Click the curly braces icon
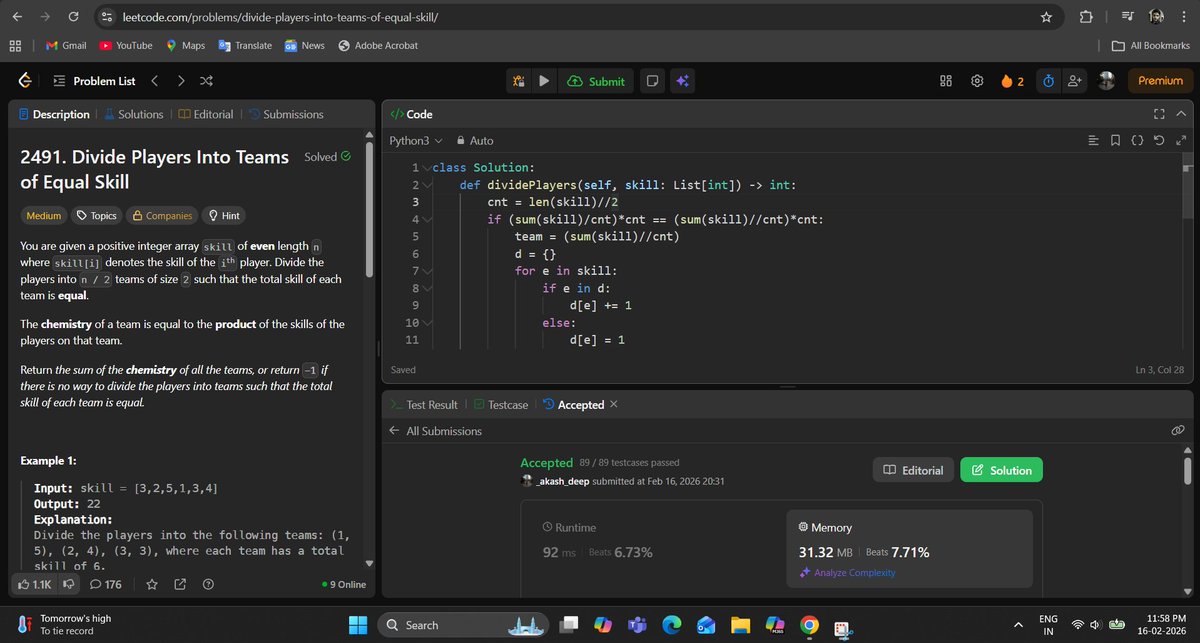 point(1137,141)
